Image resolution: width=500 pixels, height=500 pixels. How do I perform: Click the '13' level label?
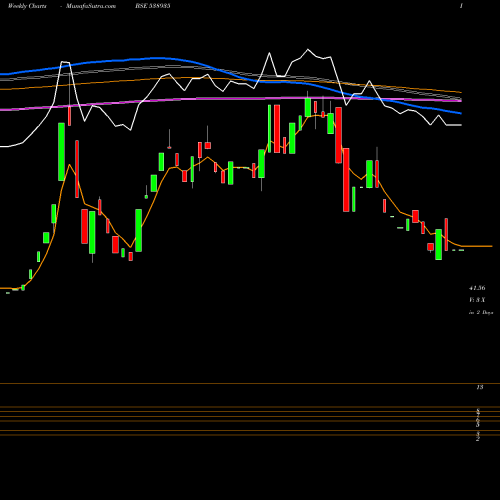coord(480,387)
